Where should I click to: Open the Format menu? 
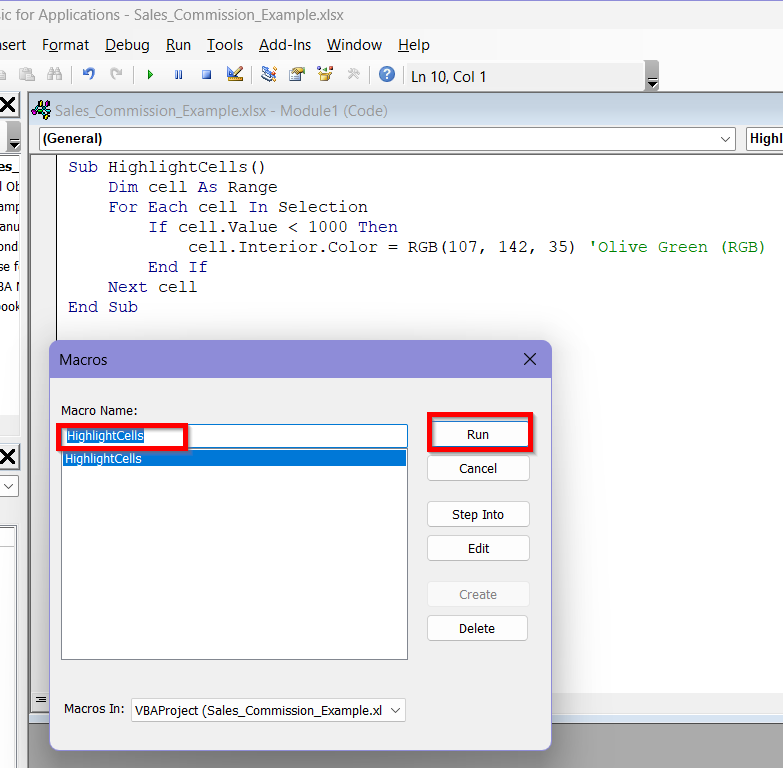coord(65,45)
